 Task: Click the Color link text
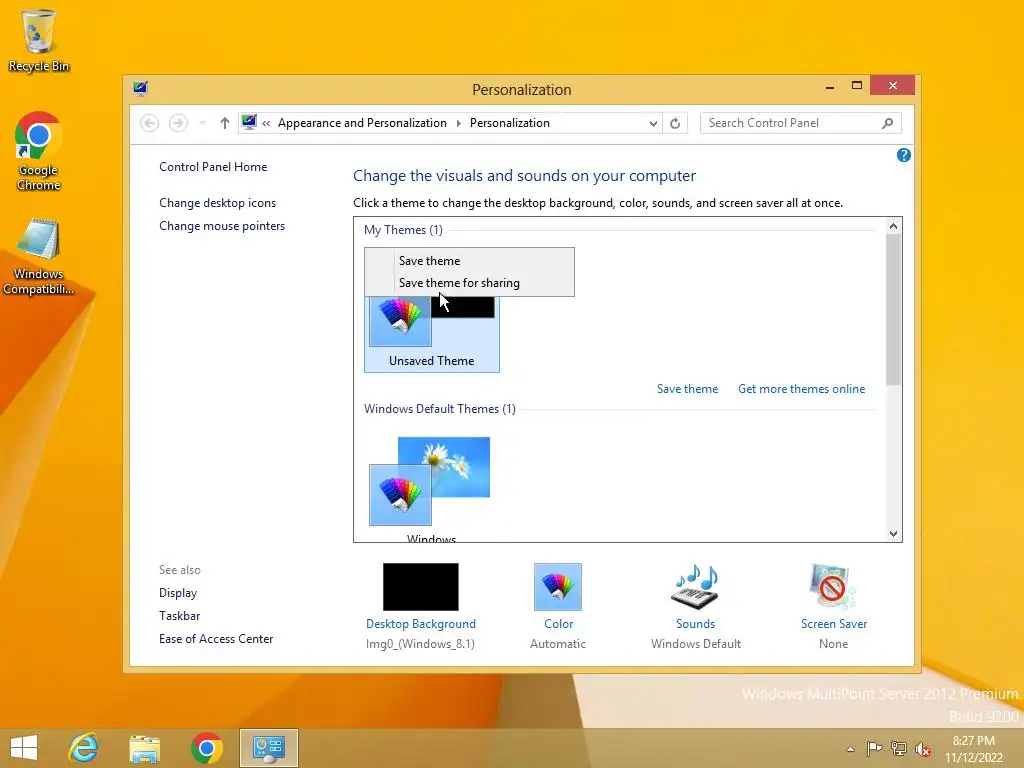[x=558, y=624]
